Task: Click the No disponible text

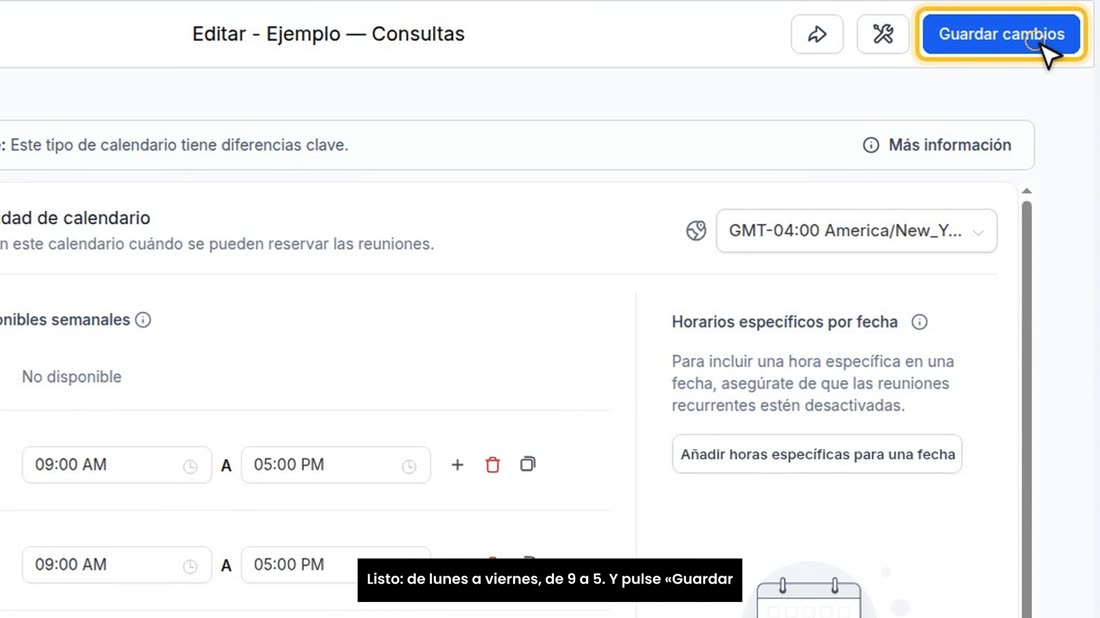Action: tap(72, 377)
